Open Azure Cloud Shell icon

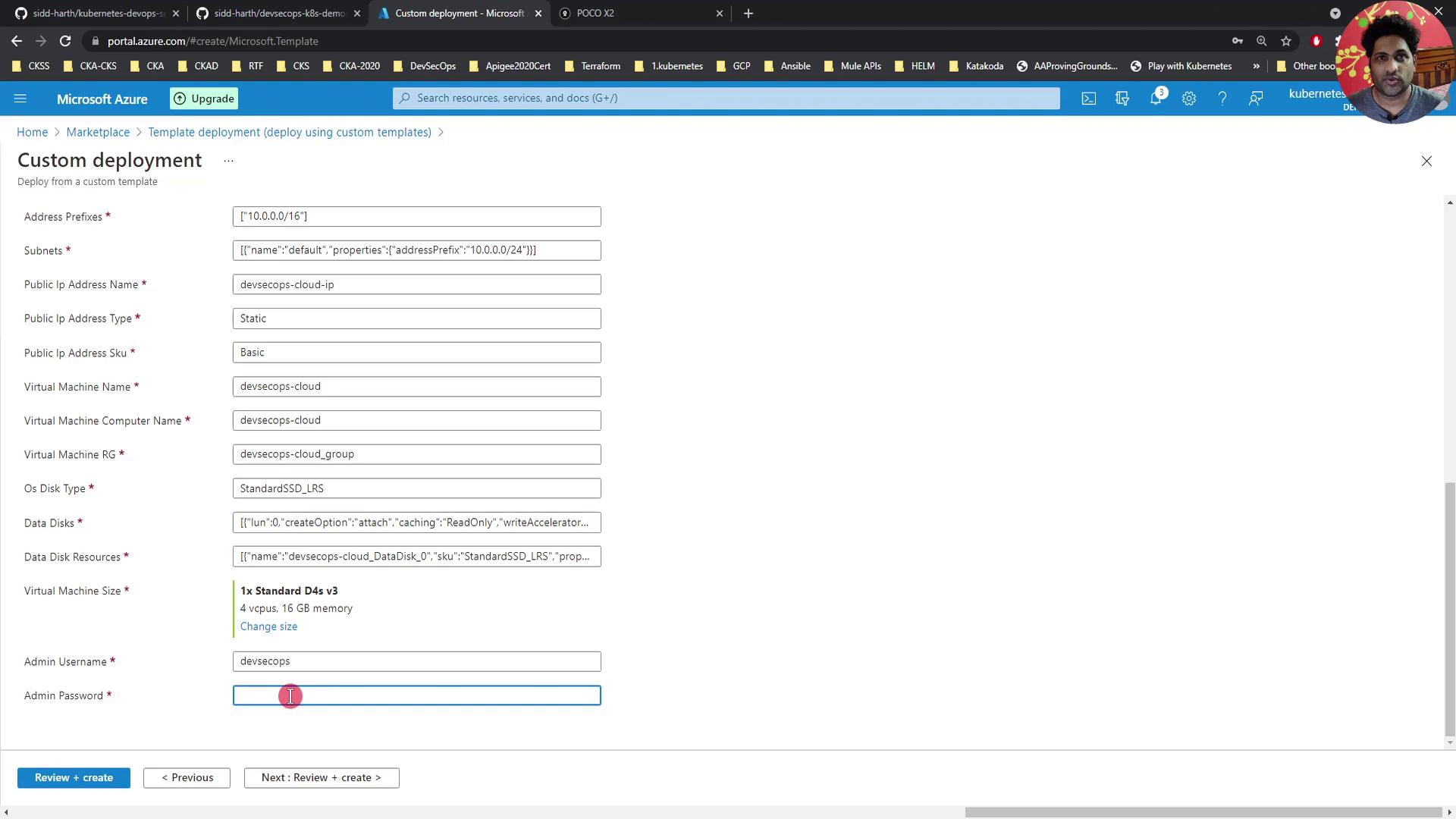click(1088, 99)
